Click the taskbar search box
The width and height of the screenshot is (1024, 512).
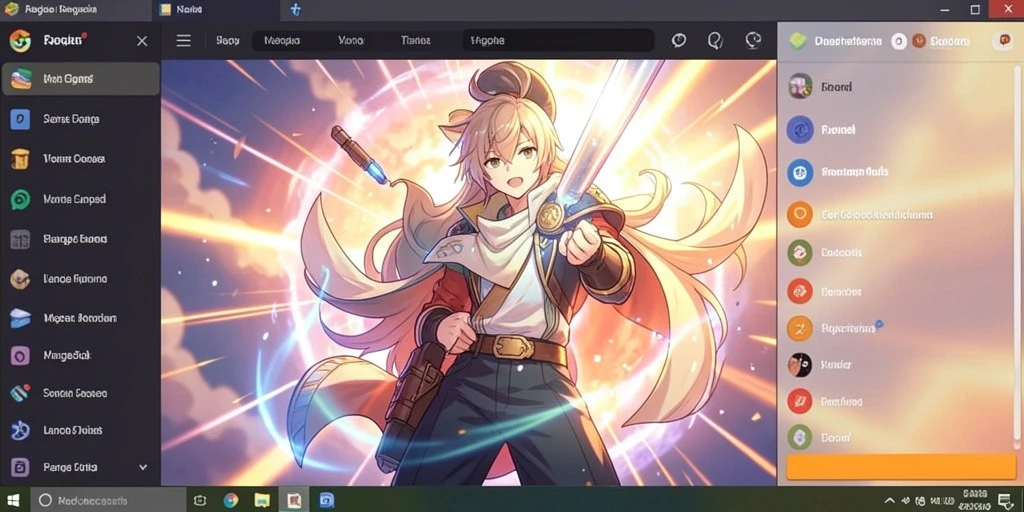(x=106, y=500)
